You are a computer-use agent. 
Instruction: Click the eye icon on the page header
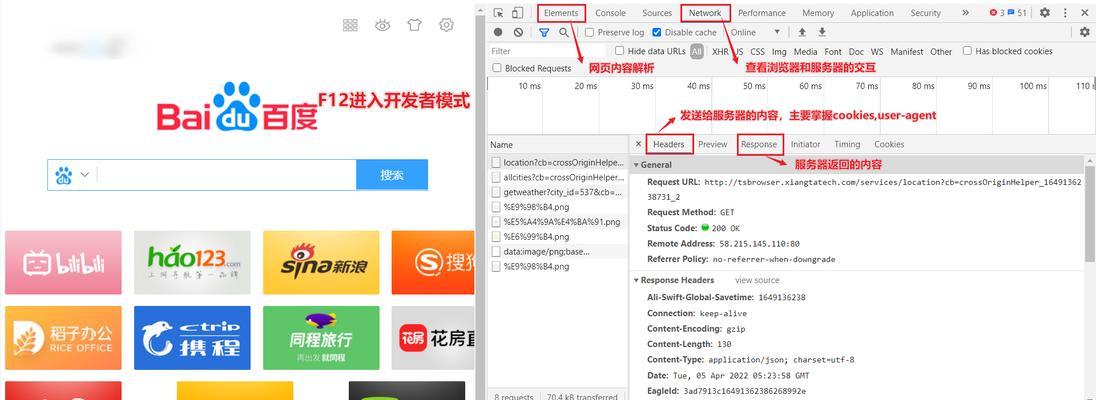click(382, 25)
